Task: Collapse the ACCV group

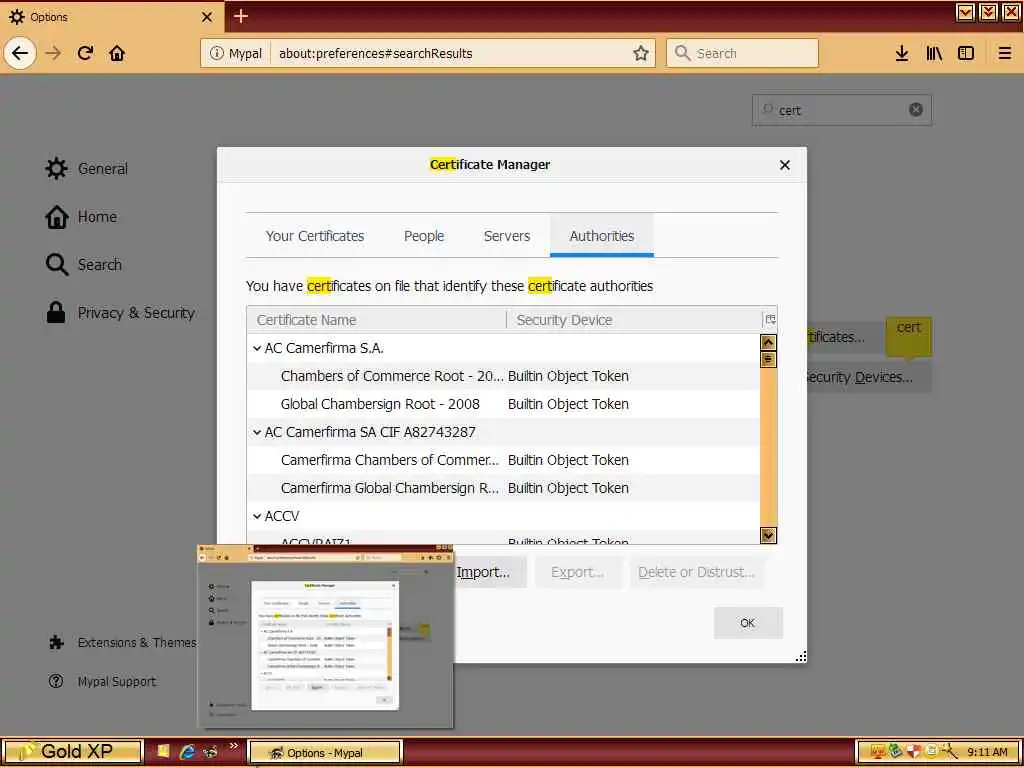Action: (257, 516)
